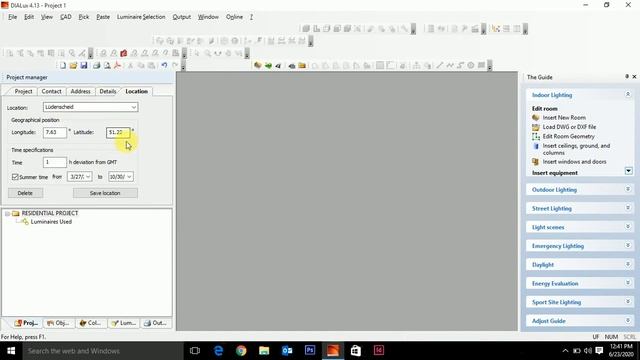Expand the Emergency Lighting guide section
The width and height of the screenshot is (640, 360).
pos(628,245)
